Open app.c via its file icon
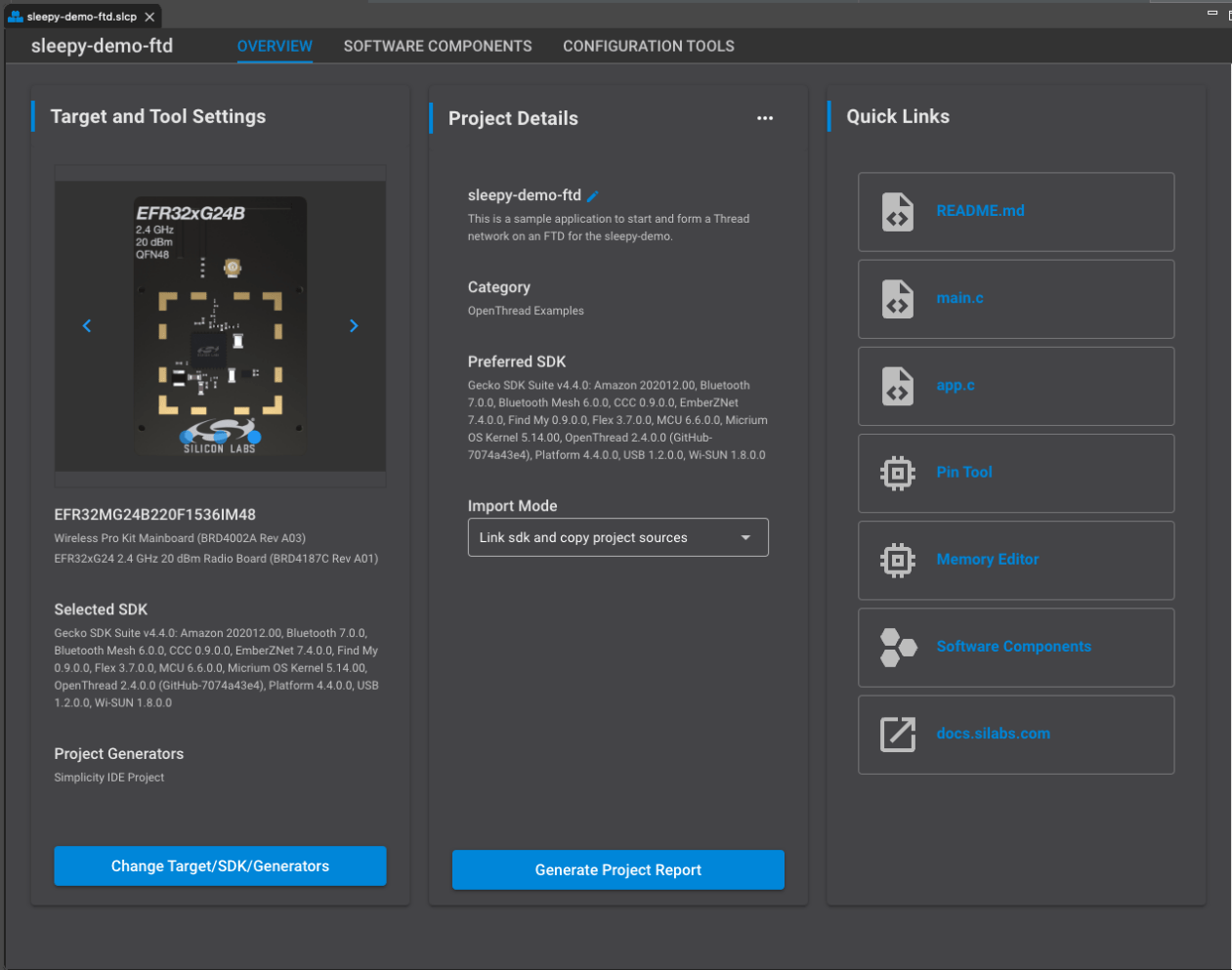 pos(897,386)
